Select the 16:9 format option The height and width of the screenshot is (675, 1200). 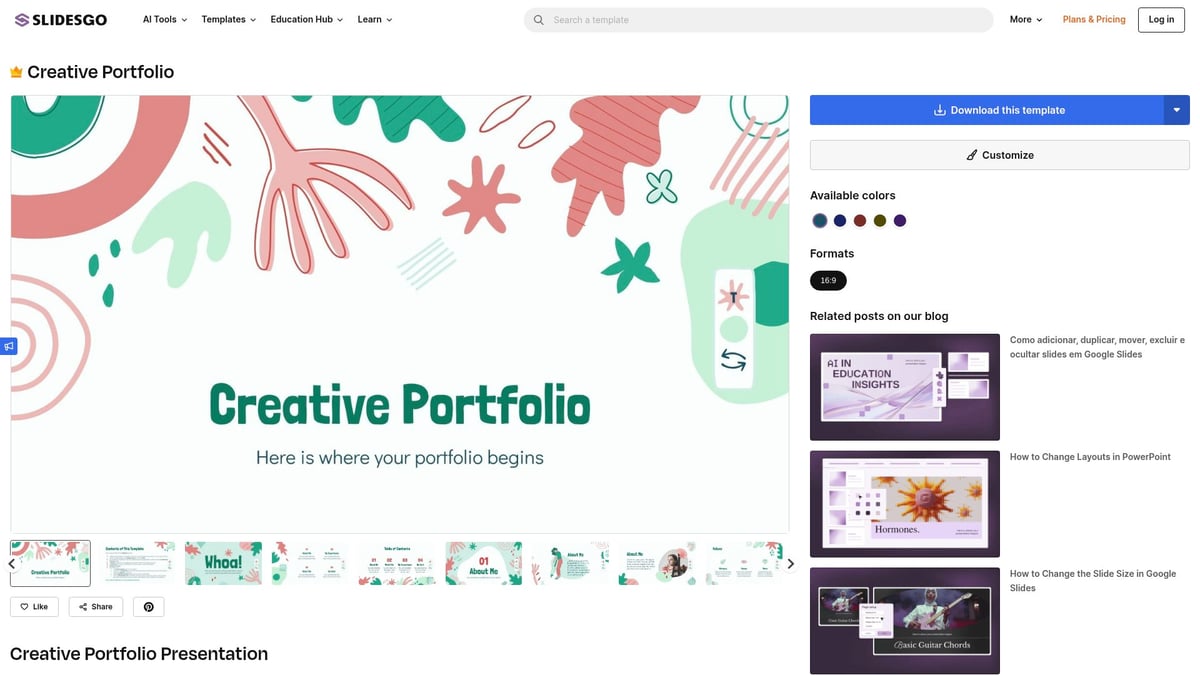pos(827,280)
